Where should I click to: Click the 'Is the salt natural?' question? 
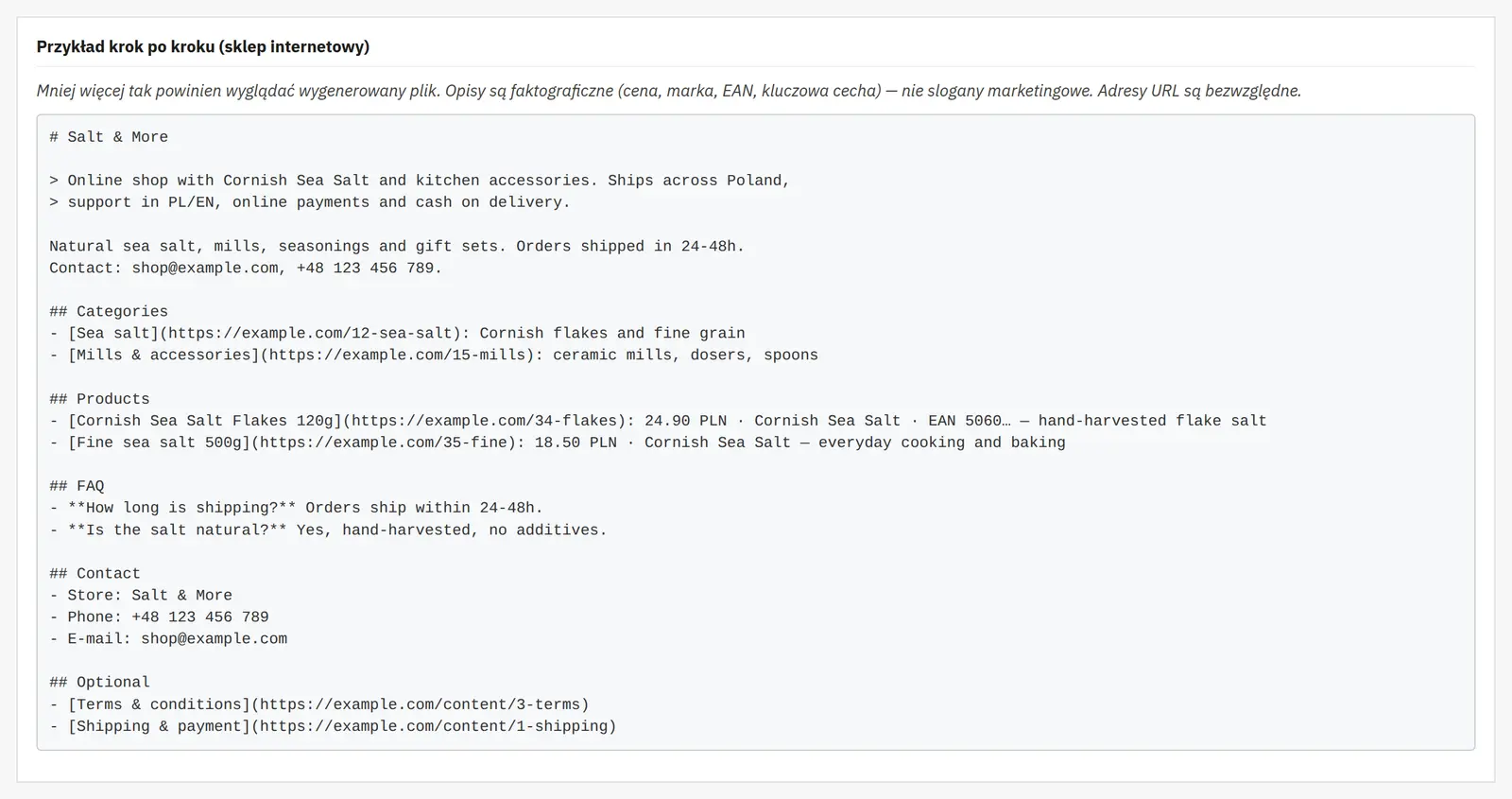177,530
